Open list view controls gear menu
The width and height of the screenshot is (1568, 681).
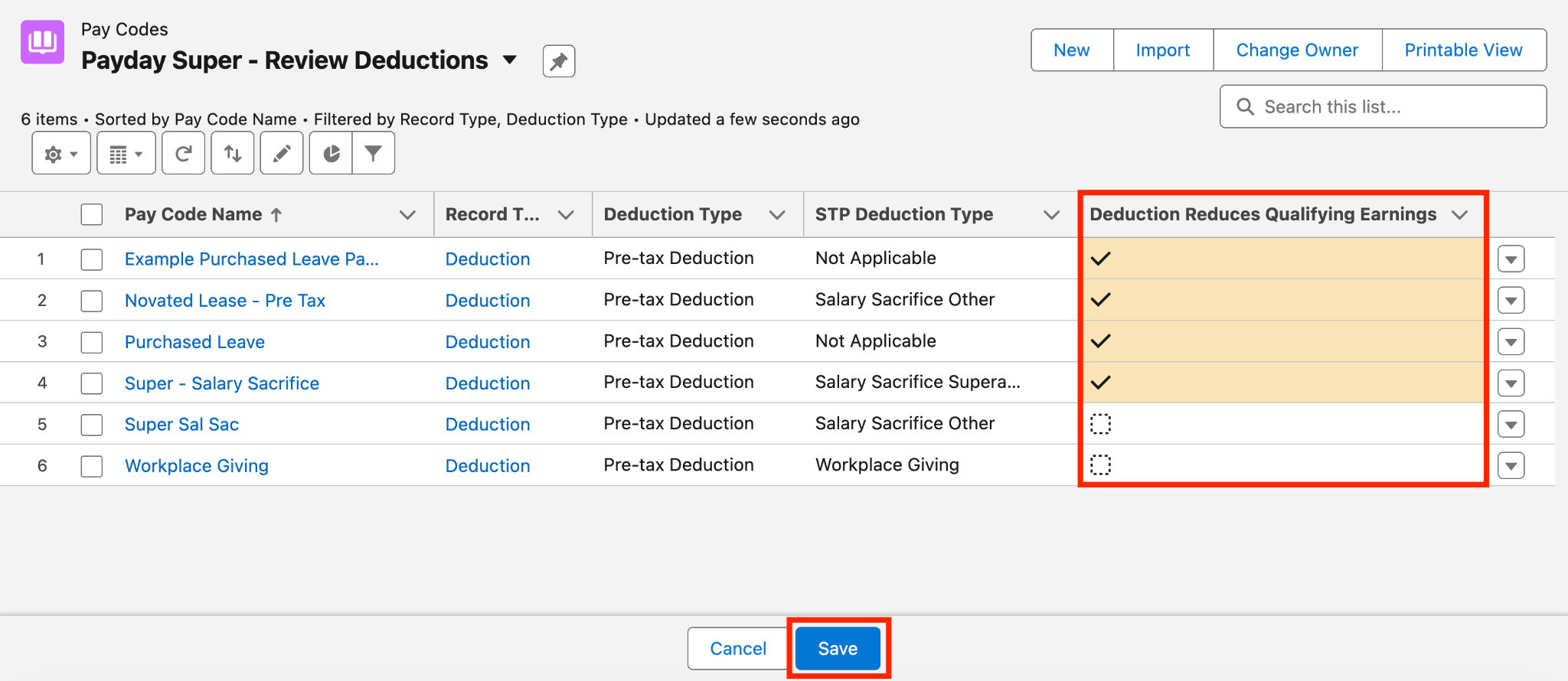click(x=61, y=154)
